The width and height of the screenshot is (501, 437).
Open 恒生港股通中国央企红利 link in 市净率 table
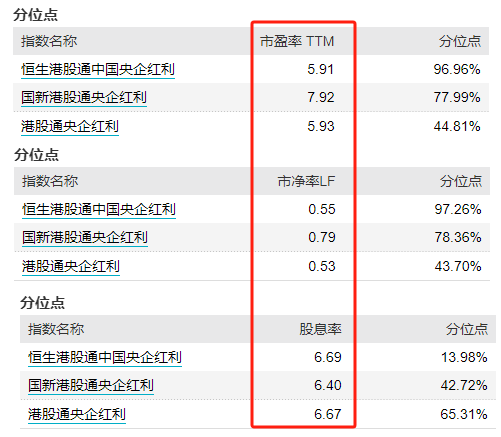[99, 210]
